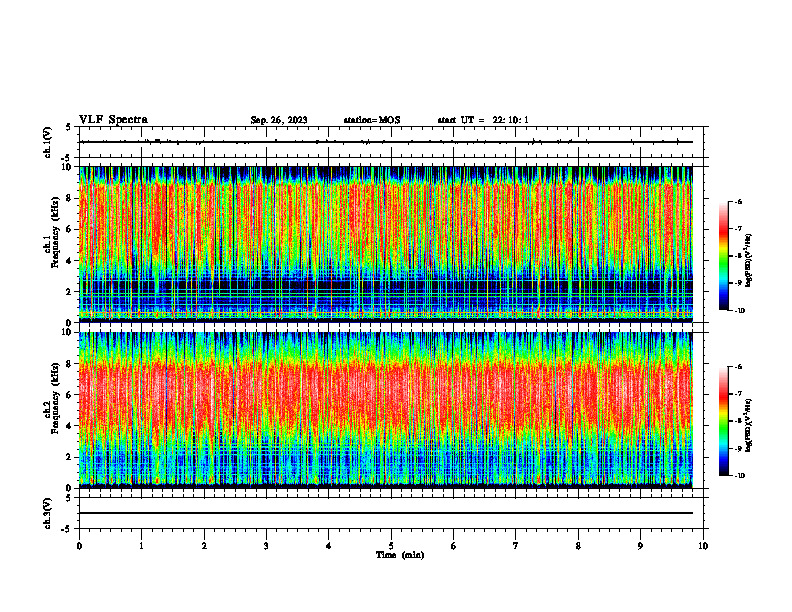Screen dimensions: 792x612
Task: Click the ch.3(V) flat waveform panel
Action: [x=391, y=513]
